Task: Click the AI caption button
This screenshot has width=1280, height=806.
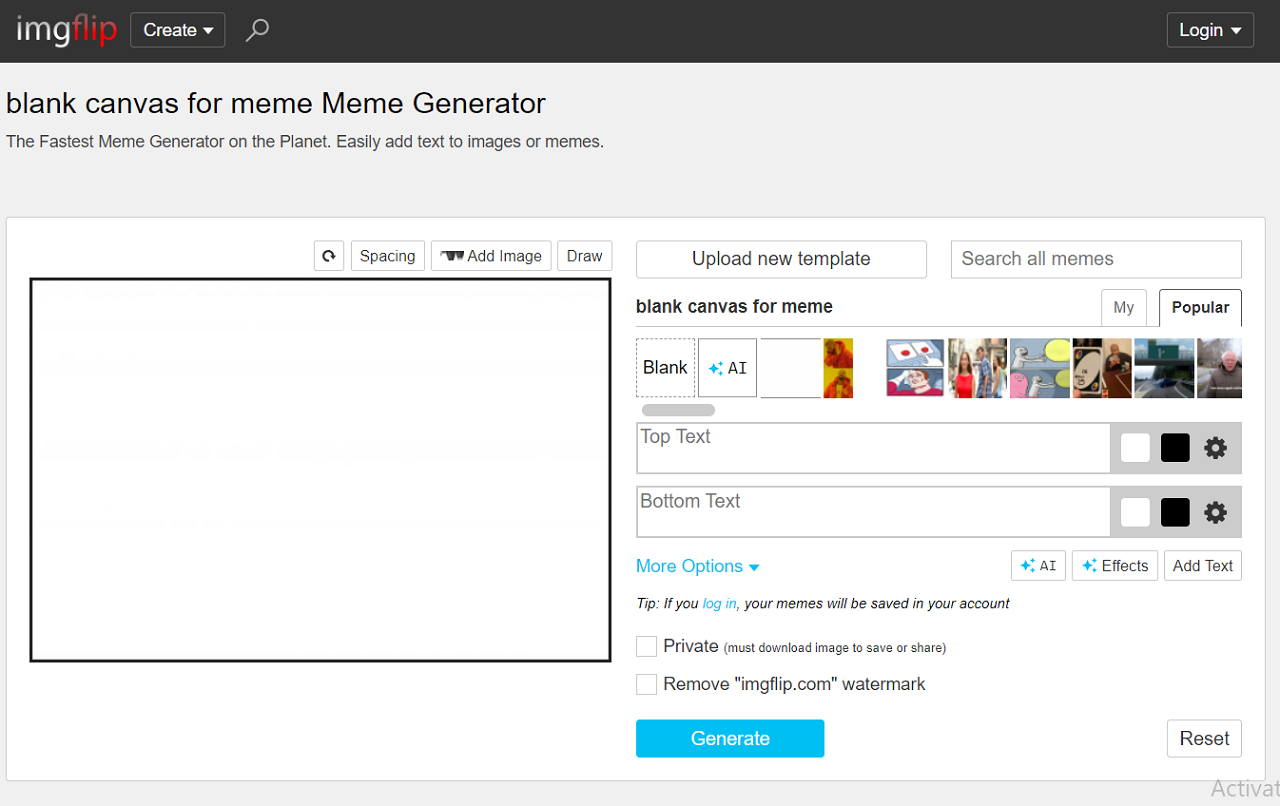Action: coord(1038,565)
